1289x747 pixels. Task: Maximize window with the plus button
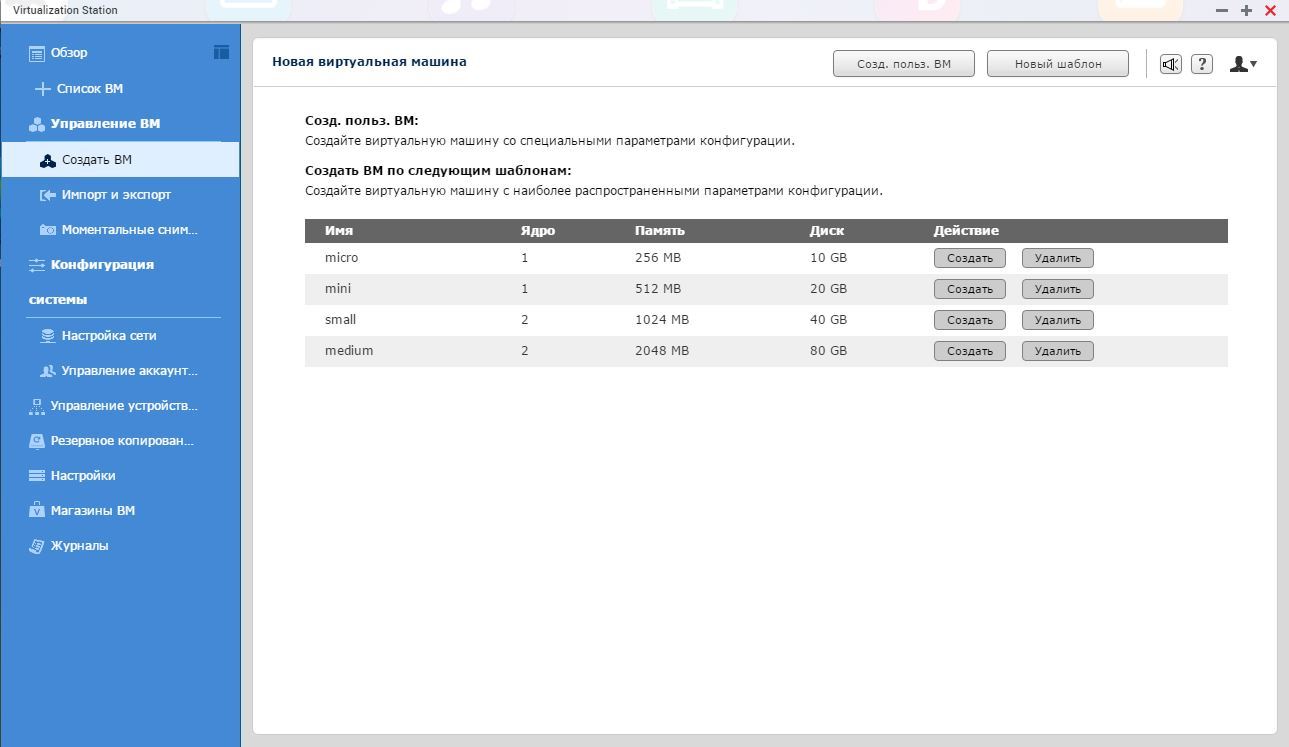pyautogui.click(x=1246, y=10)
